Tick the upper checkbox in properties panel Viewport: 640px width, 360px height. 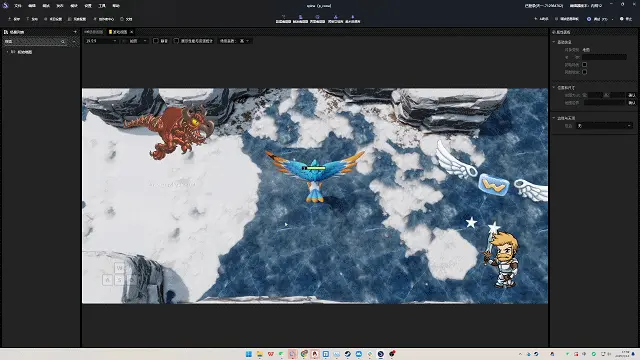point(584,64)
